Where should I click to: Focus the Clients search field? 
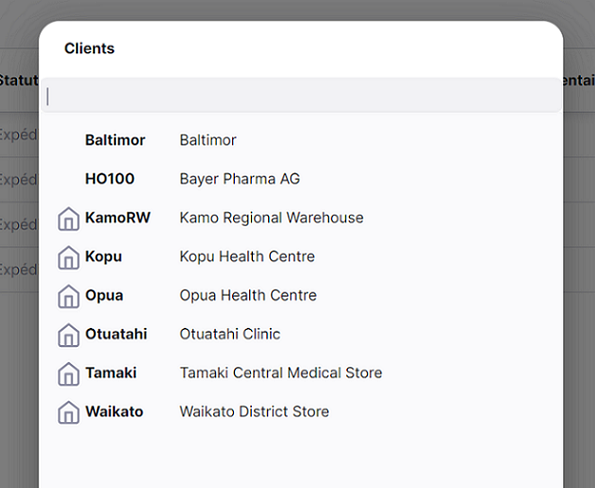click(301, 96)
